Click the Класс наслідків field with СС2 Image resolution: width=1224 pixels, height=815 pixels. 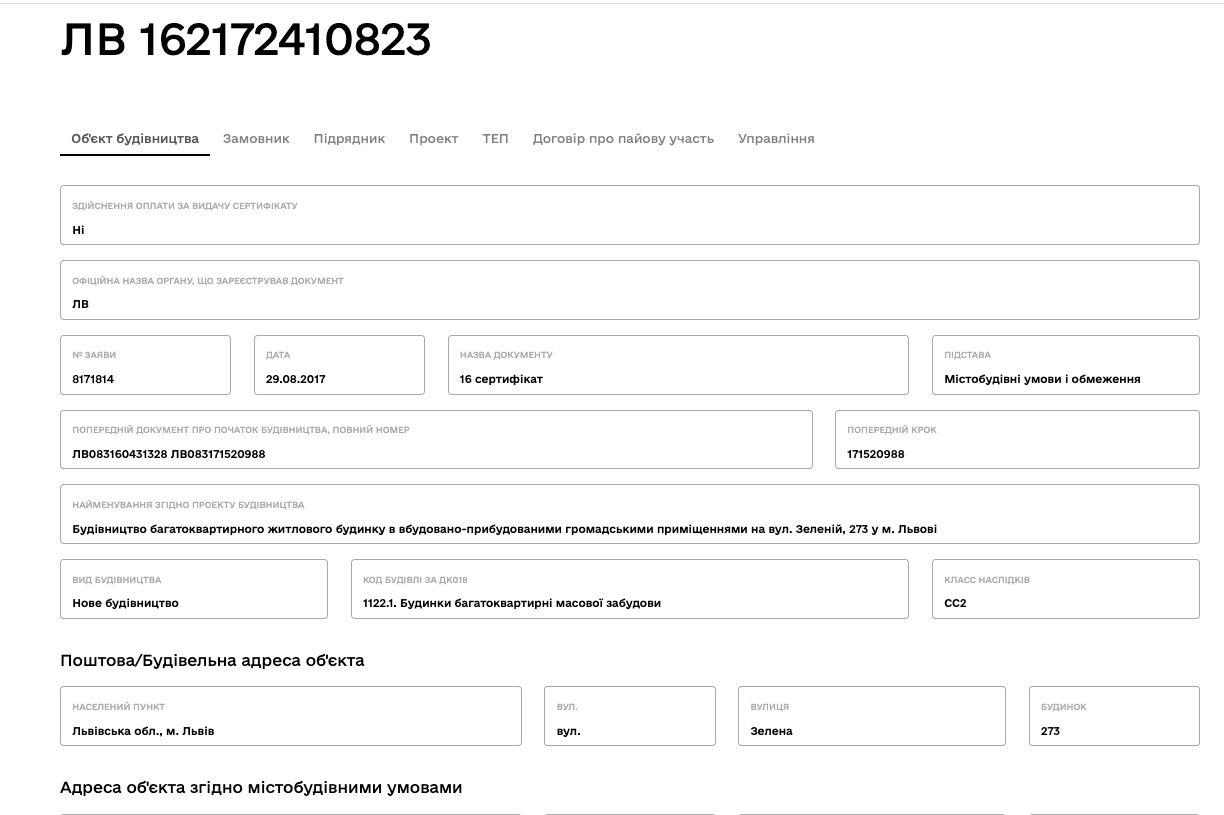[x=1066, y=589]
